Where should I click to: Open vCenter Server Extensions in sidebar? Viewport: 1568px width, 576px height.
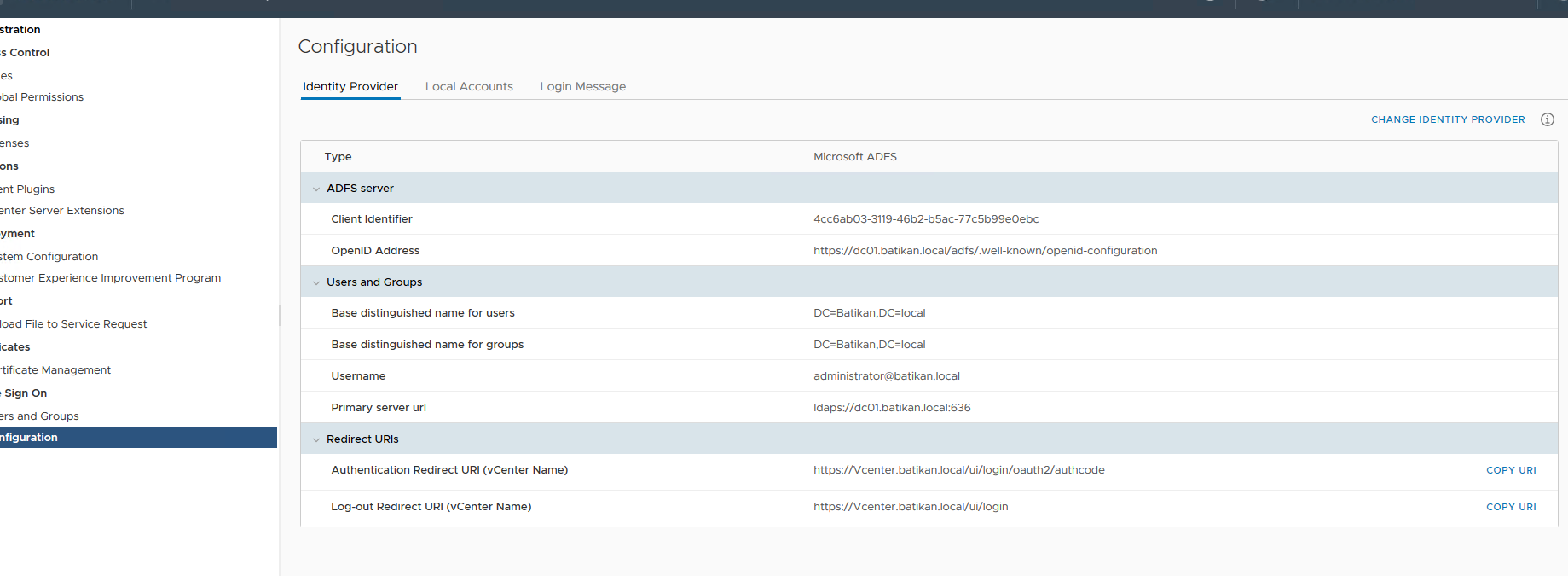pyautogui.click(x=62, y=210)
